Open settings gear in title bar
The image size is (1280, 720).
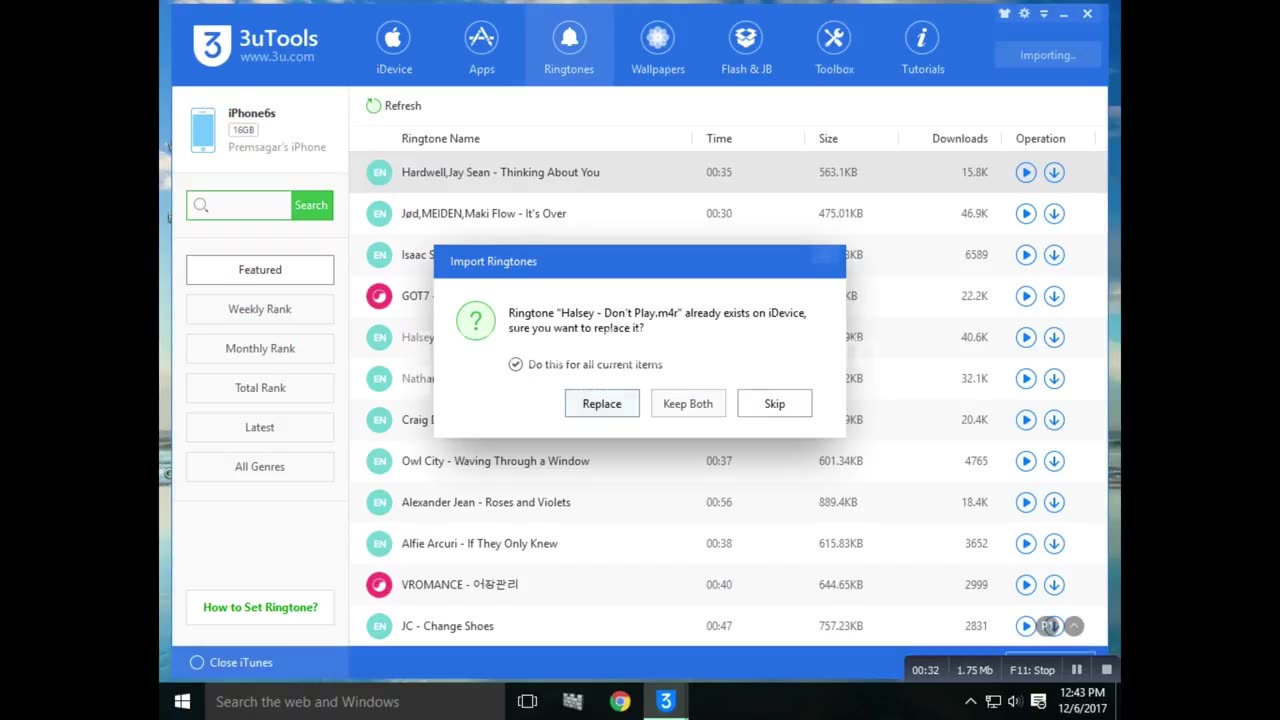(1024, 14)
